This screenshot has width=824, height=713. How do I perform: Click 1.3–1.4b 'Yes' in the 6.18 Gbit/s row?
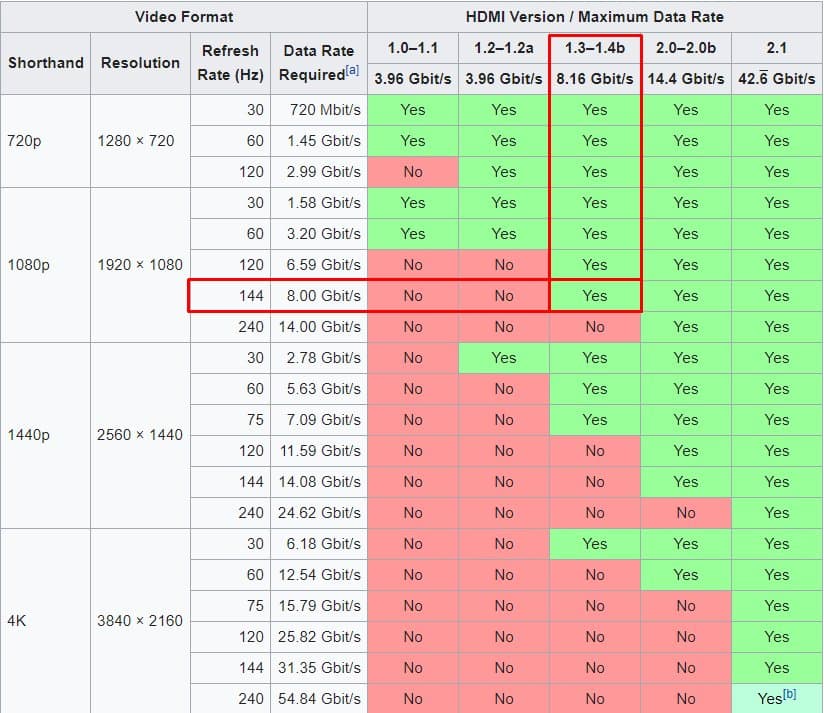(595, 544)
